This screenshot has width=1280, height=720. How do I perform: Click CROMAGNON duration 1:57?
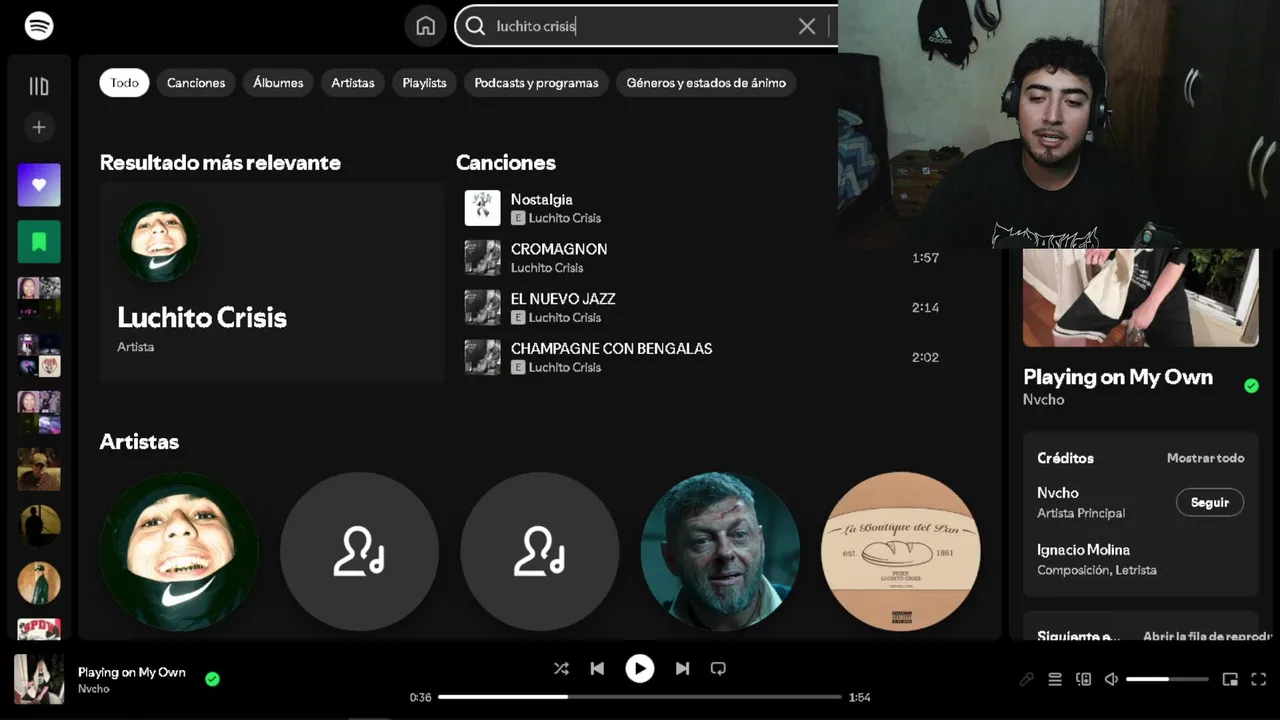pos(925,258)
